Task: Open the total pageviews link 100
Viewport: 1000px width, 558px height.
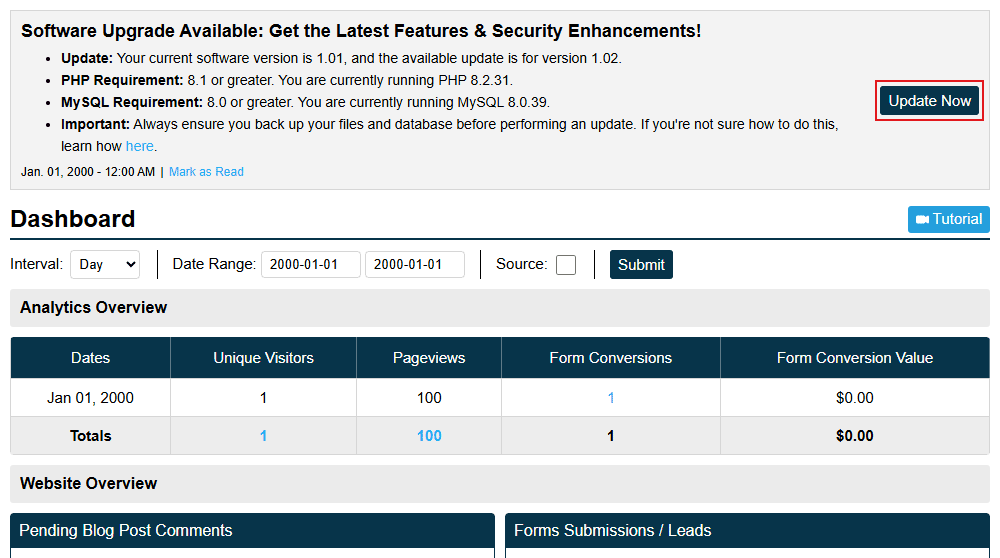Action: click(429, 436)
